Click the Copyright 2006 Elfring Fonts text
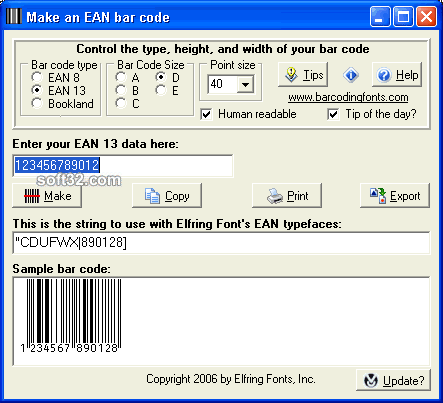The height and width of the screenshot is (403, 443). click(231, 379)
